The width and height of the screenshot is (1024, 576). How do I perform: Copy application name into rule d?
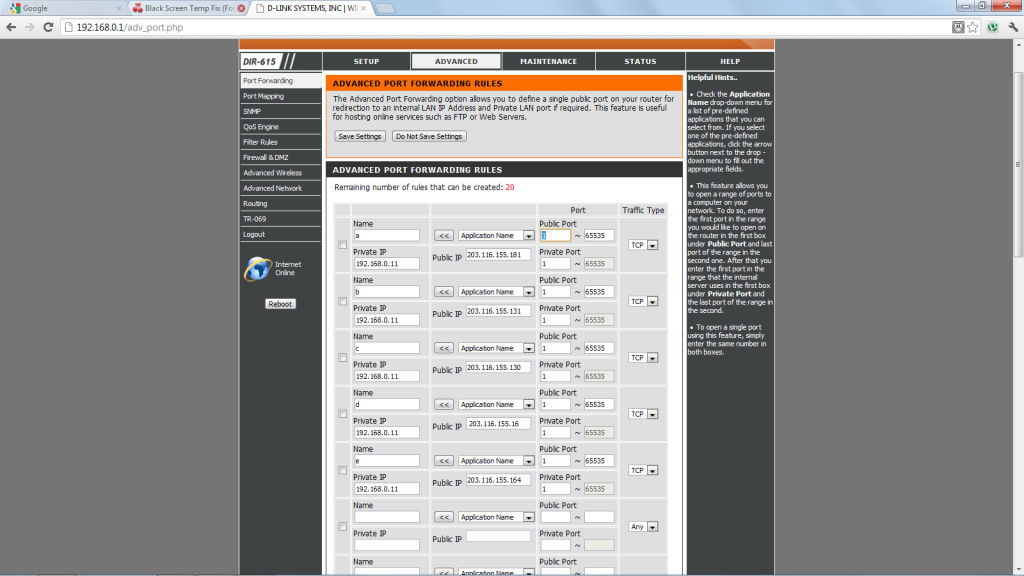(443, 404)
